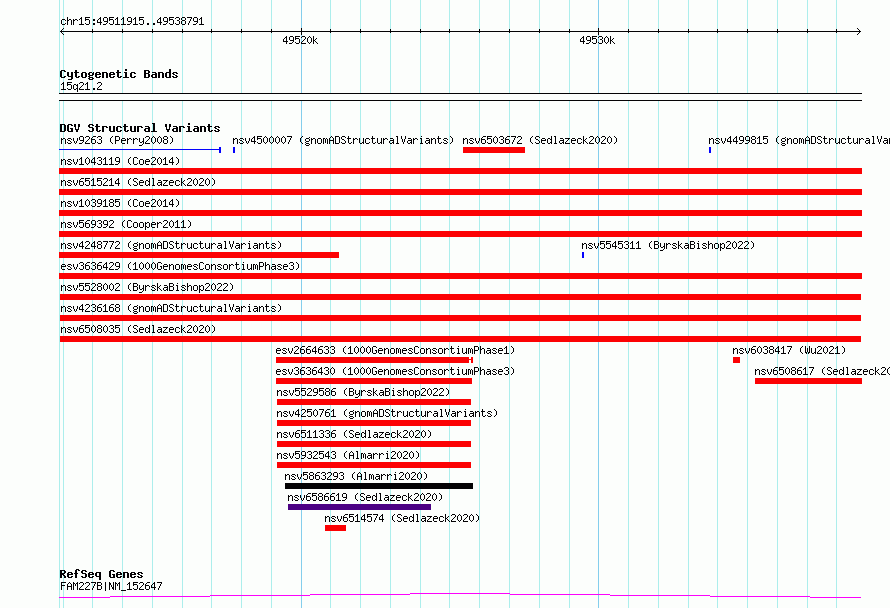Open the nsv6503672 (Sedlazeck2020) variant label
The height and width of the screenshot is (608, 890).
540,140
